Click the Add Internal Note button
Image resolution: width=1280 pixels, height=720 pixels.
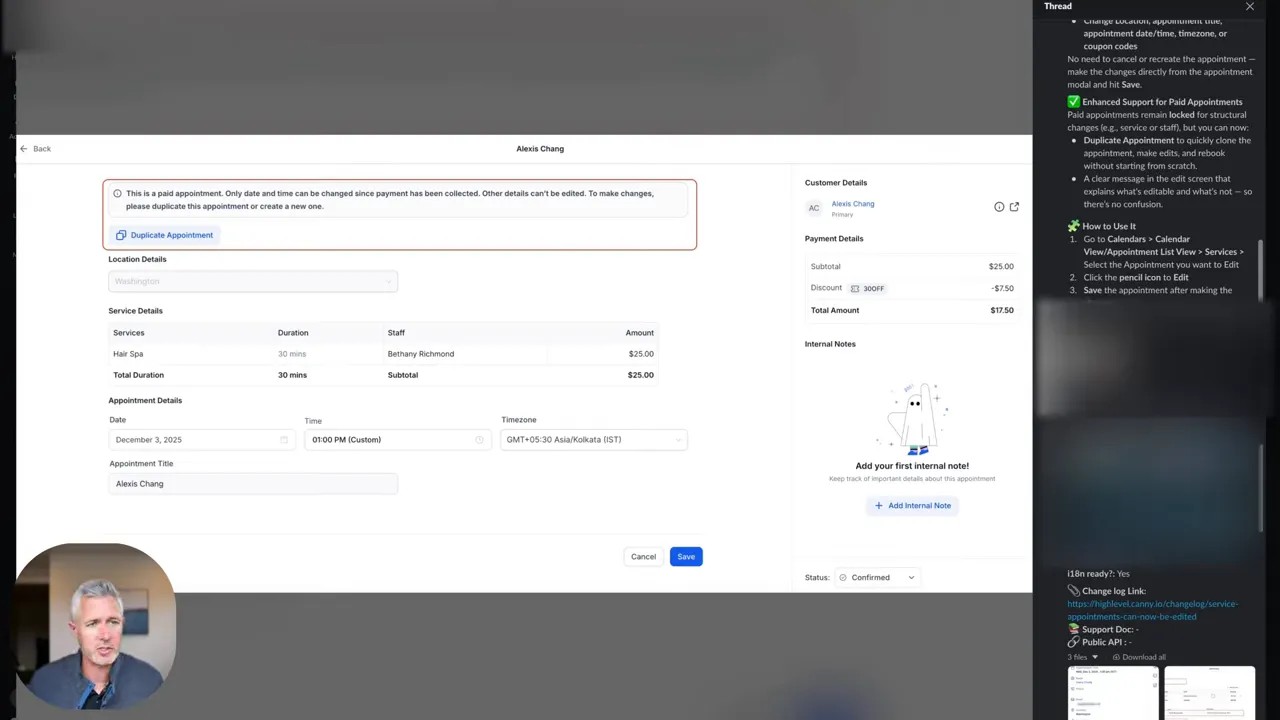913,506
